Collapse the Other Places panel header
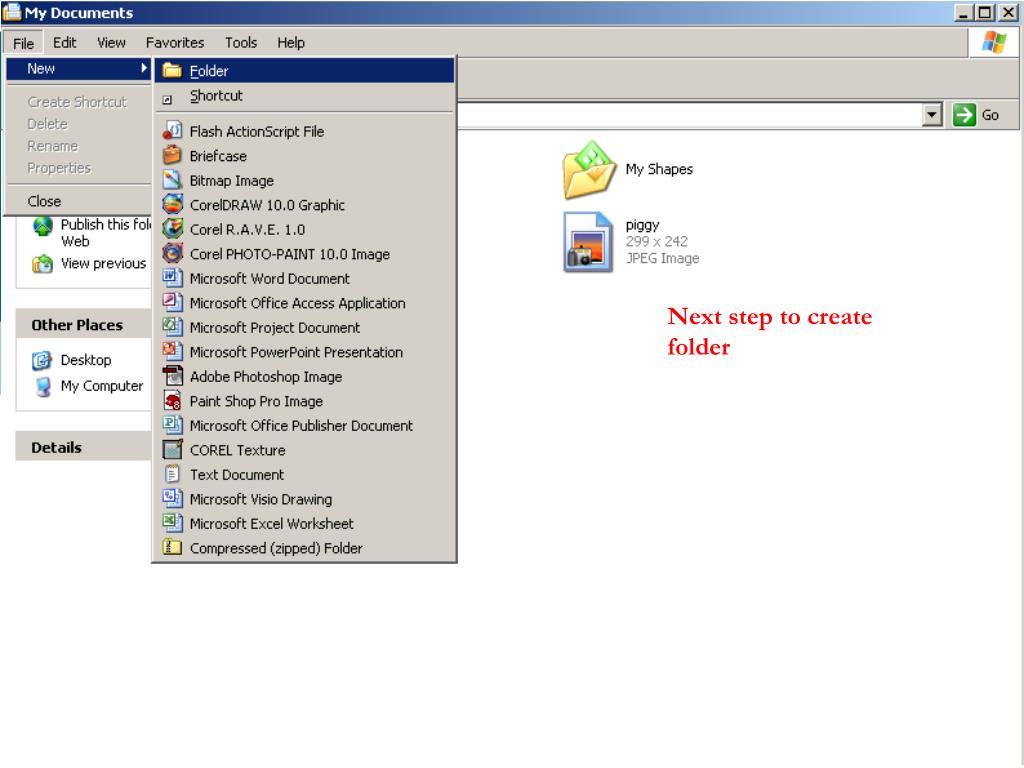Screen dimensions: 1024x768 coord(83,325)
